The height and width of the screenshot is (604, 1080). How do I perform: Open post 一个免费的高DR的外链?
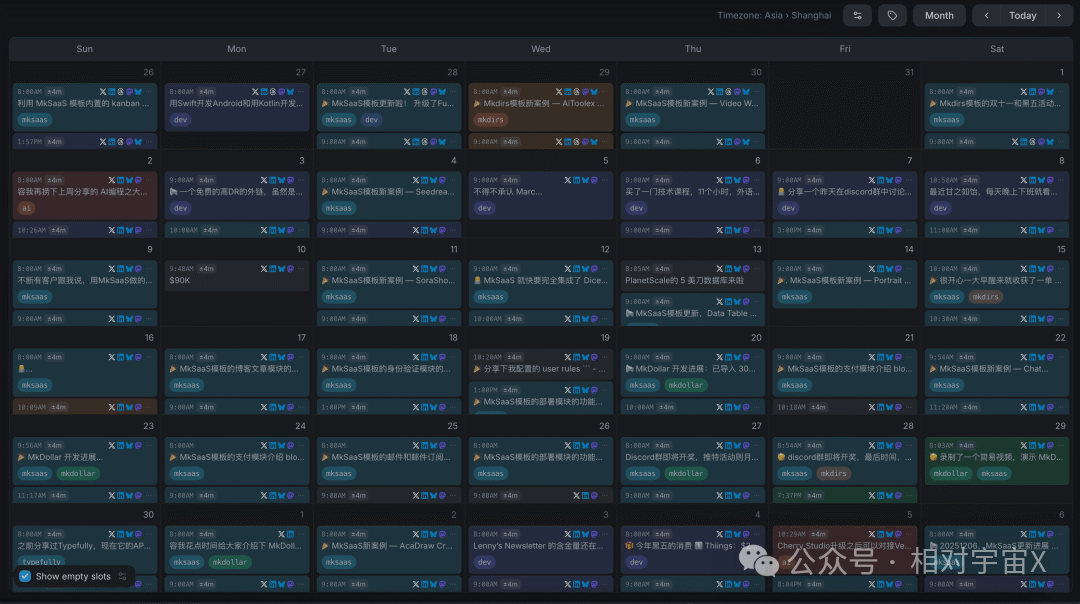[236, 191]
